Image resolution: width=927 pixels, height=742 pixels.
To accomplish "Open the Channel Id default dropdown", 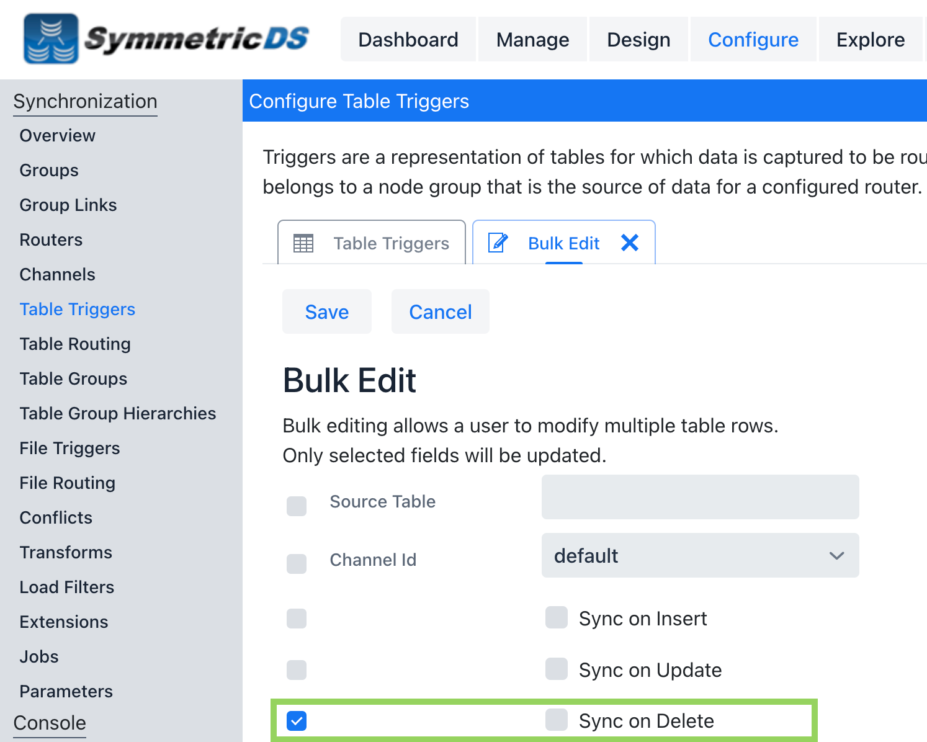I will point(700,555).
